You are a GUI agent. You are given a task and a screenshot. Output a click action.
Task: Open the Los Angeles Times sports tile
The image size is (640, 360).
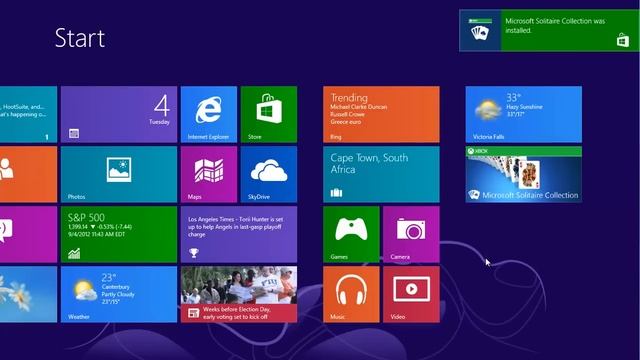239,234
